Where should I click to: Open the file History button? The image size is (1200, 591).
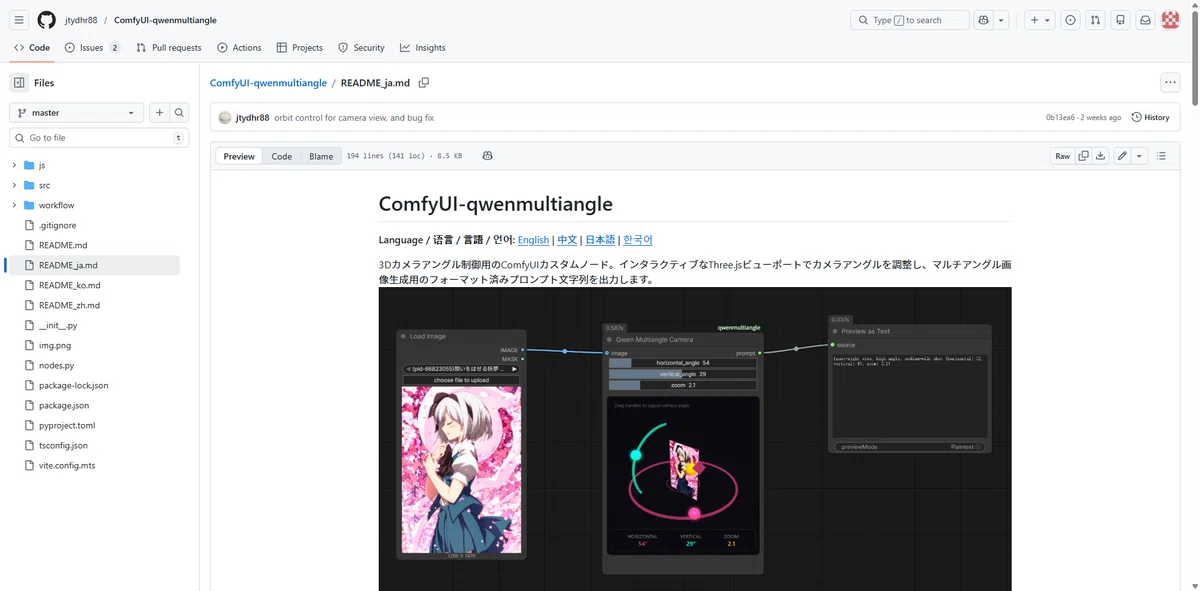[x=1151, y=118]
